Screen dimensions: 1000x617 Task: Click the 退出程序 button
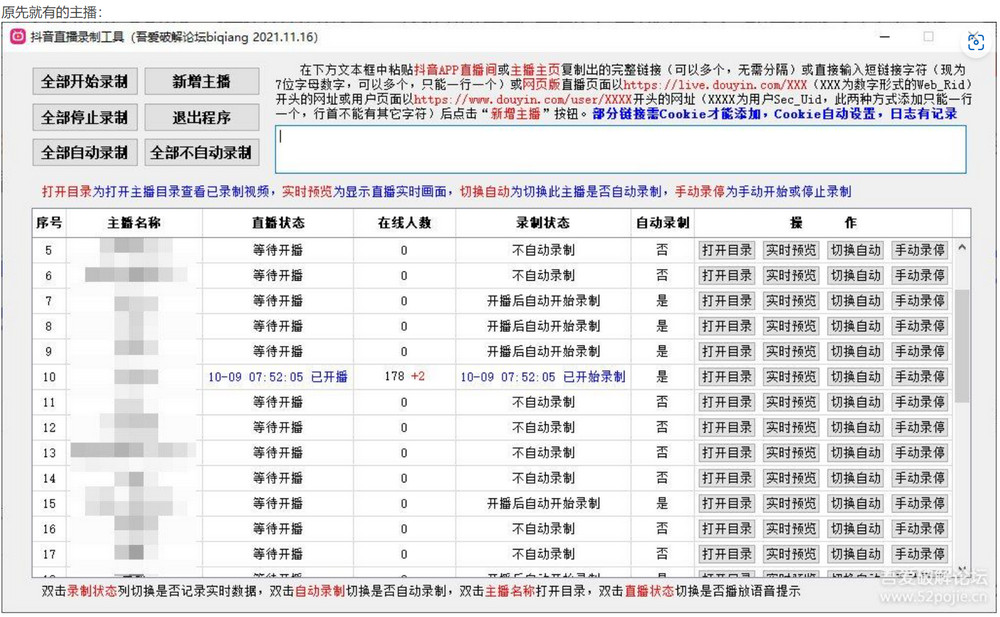tap(202, 117)
